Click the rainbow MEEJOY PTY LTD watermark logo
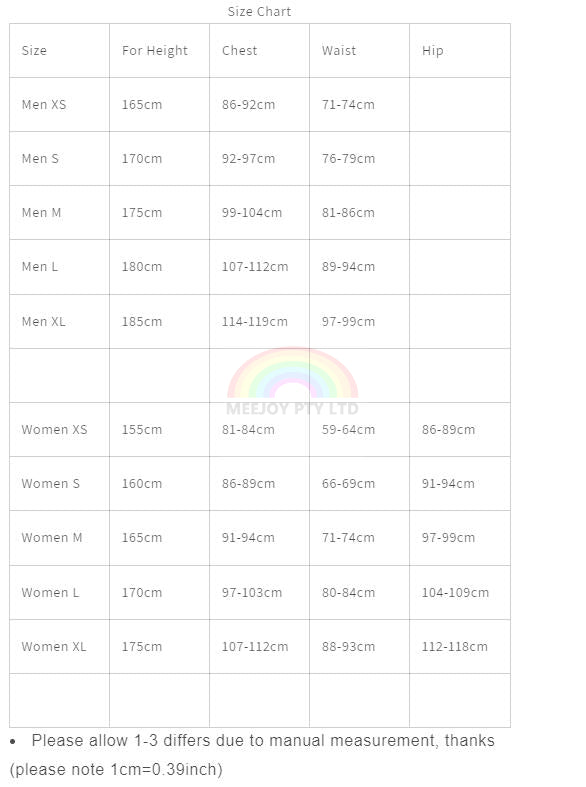Image resolution: width=586 pixels, height=787 pixels. (292, 381)
